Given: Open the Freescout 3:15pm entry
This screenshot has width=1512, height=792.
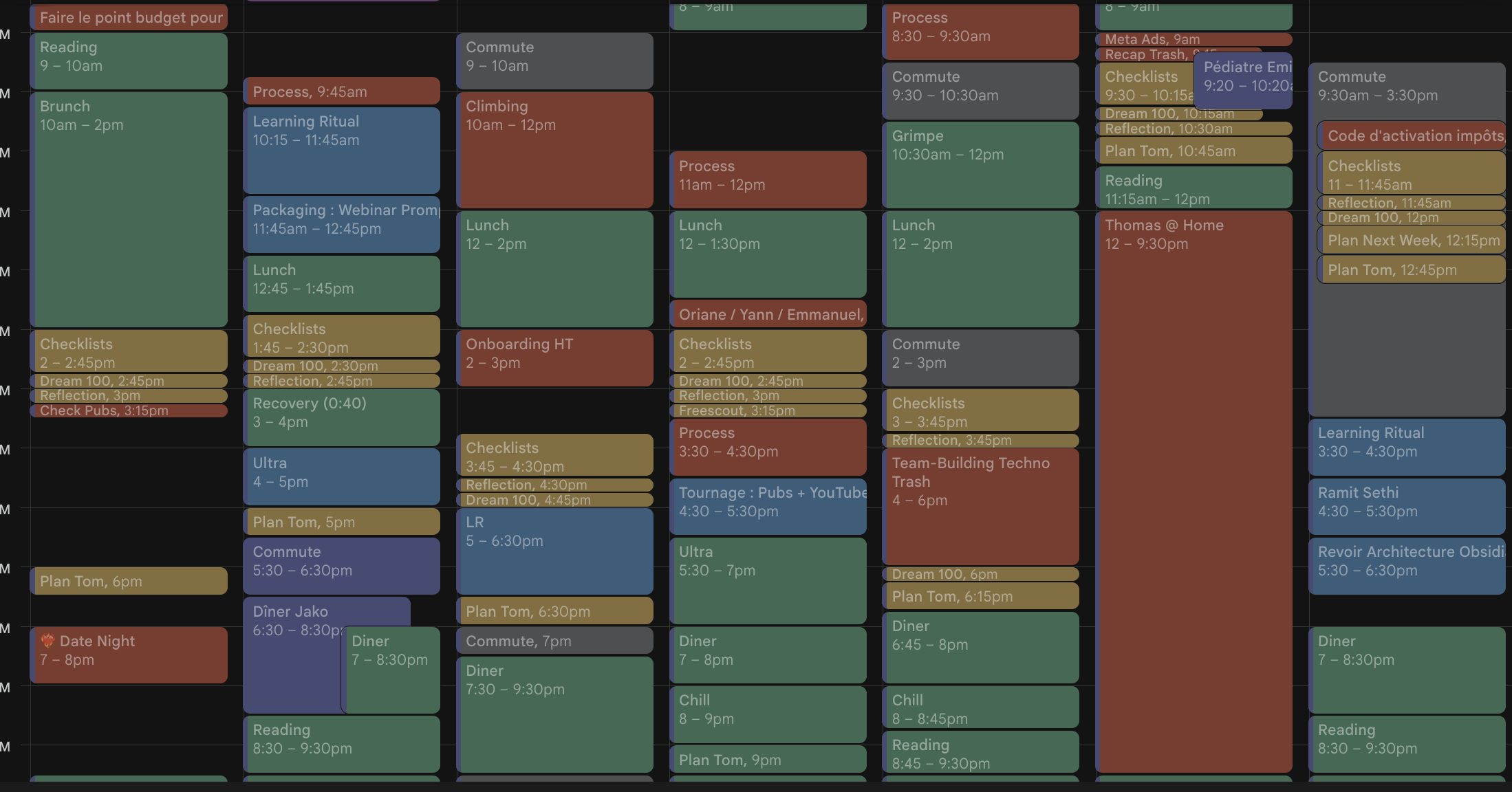Looking at the screenshot, I should click(768, 410).
